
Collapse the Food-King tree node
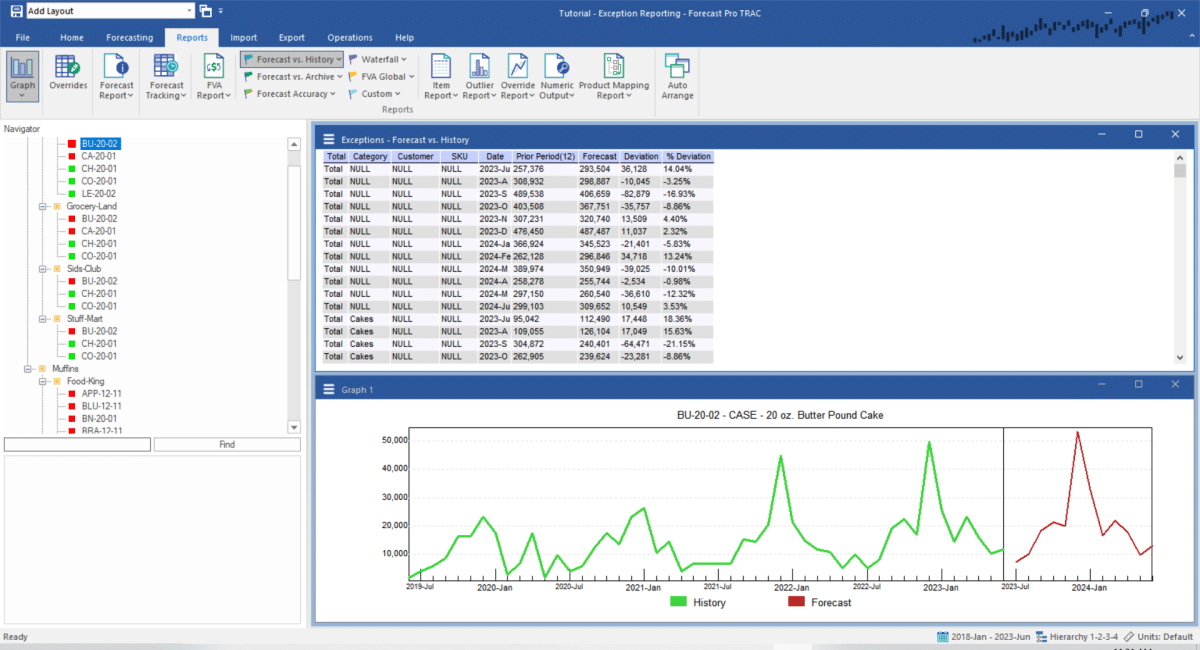44,381
